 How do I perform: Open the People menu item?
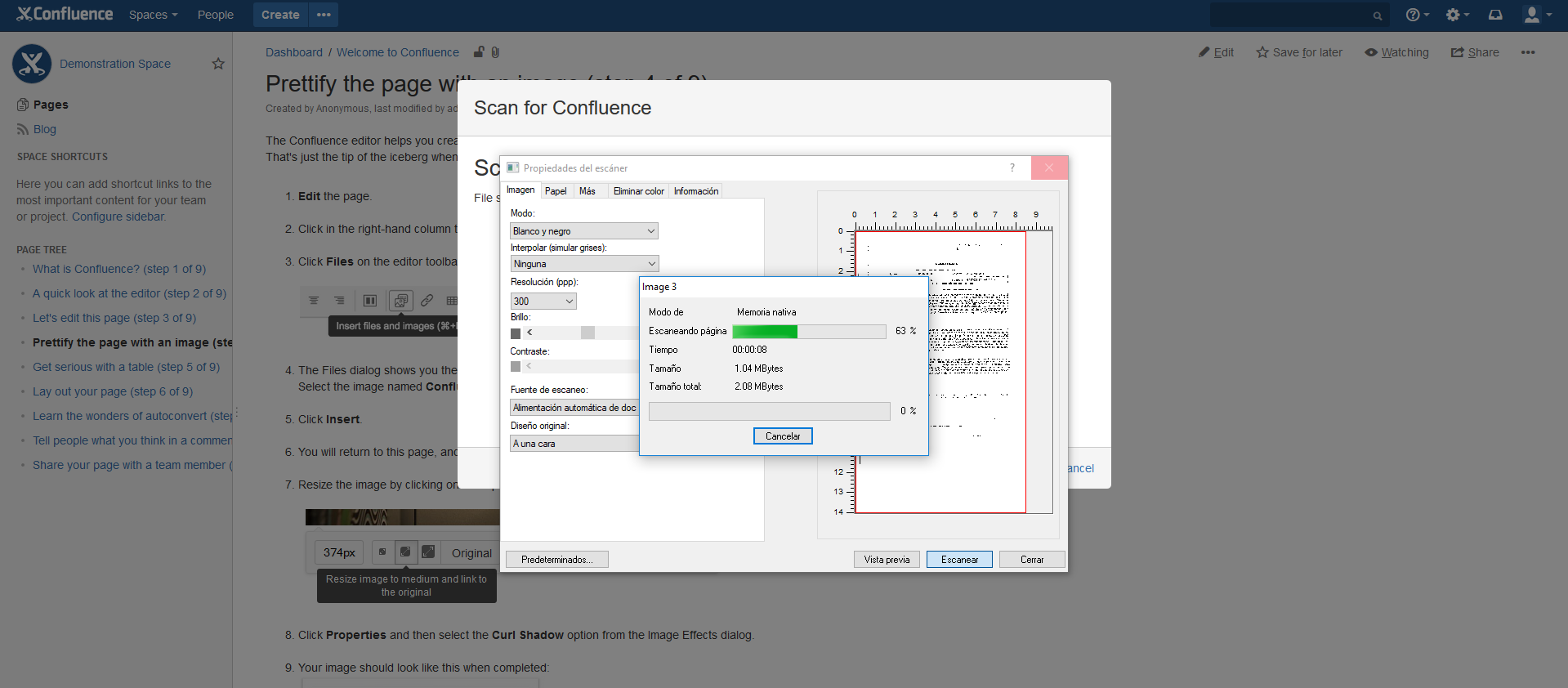(x=215, y=15)
